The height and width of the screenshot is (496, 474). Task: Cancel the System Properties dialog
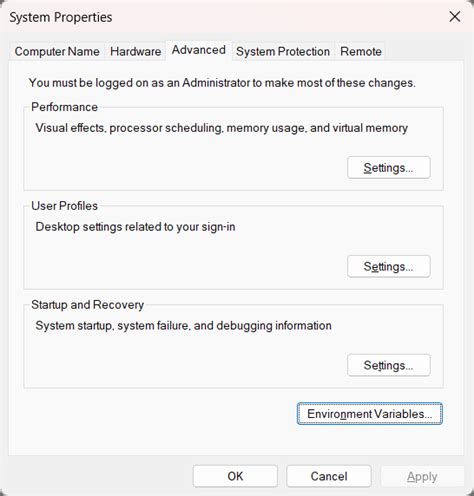pyautogui.click(x=329, y=476)
